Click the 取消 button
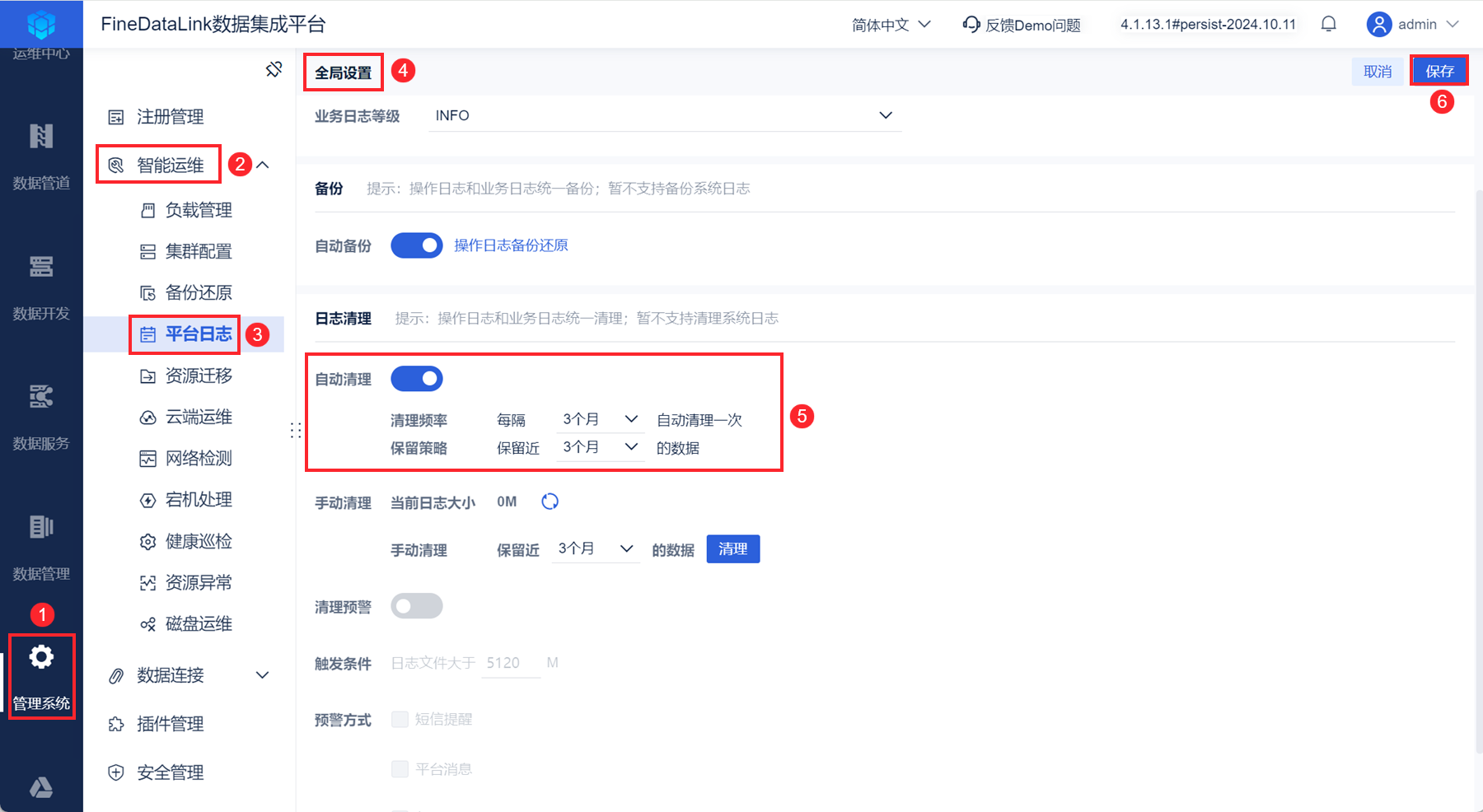 1378,72
